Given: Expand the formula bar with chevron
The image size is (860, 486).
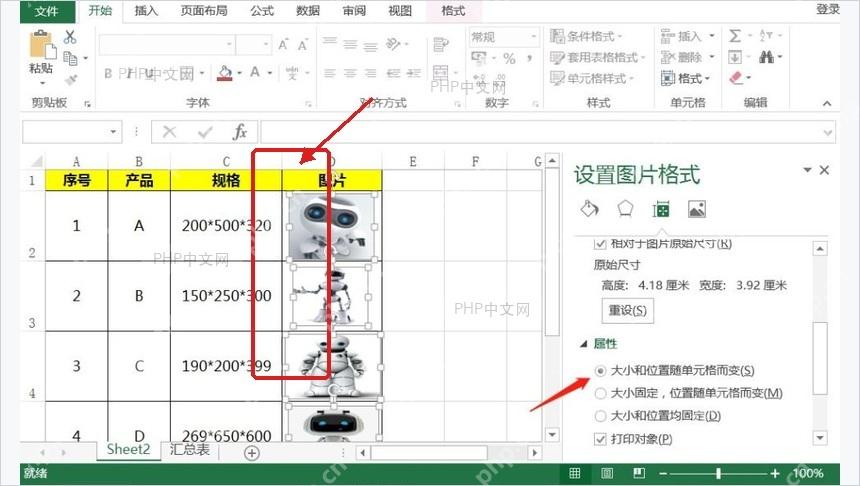Looking at the screenshot, I should (x=828, y=132).
